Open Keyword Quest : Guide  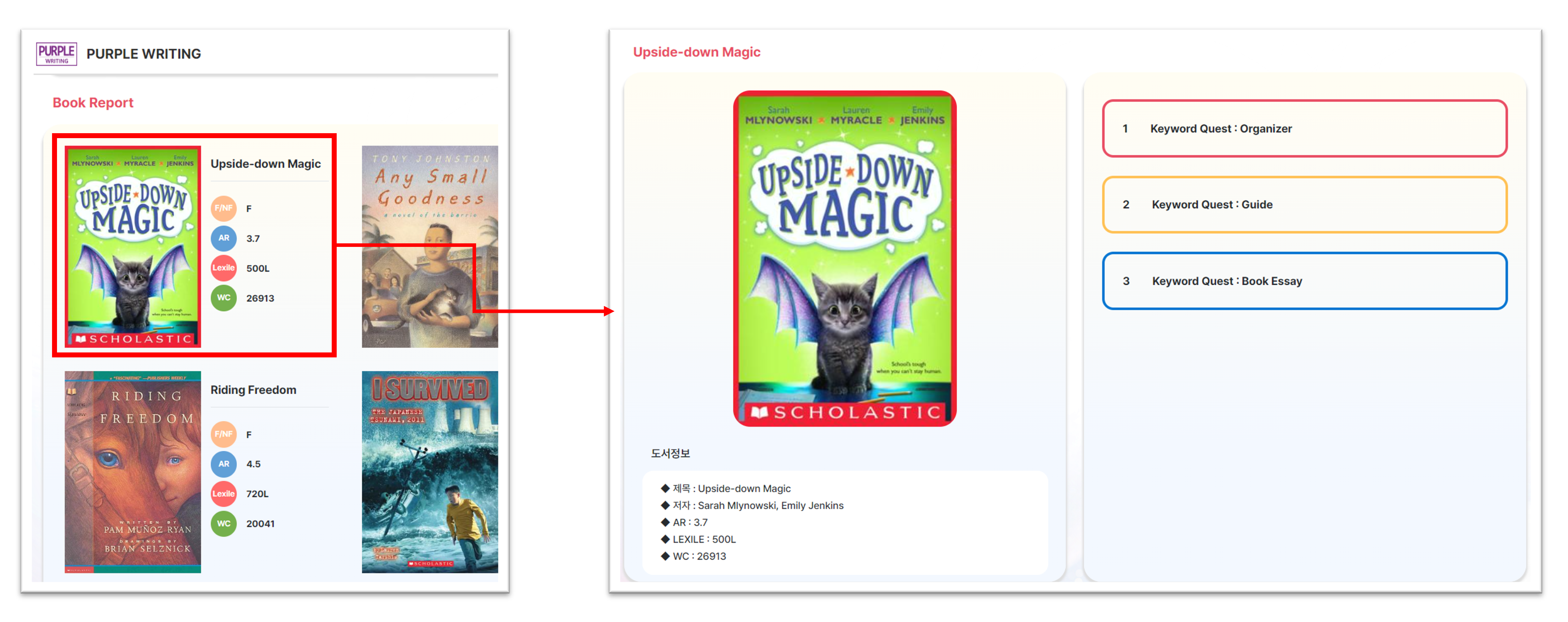pos(1305,205)
